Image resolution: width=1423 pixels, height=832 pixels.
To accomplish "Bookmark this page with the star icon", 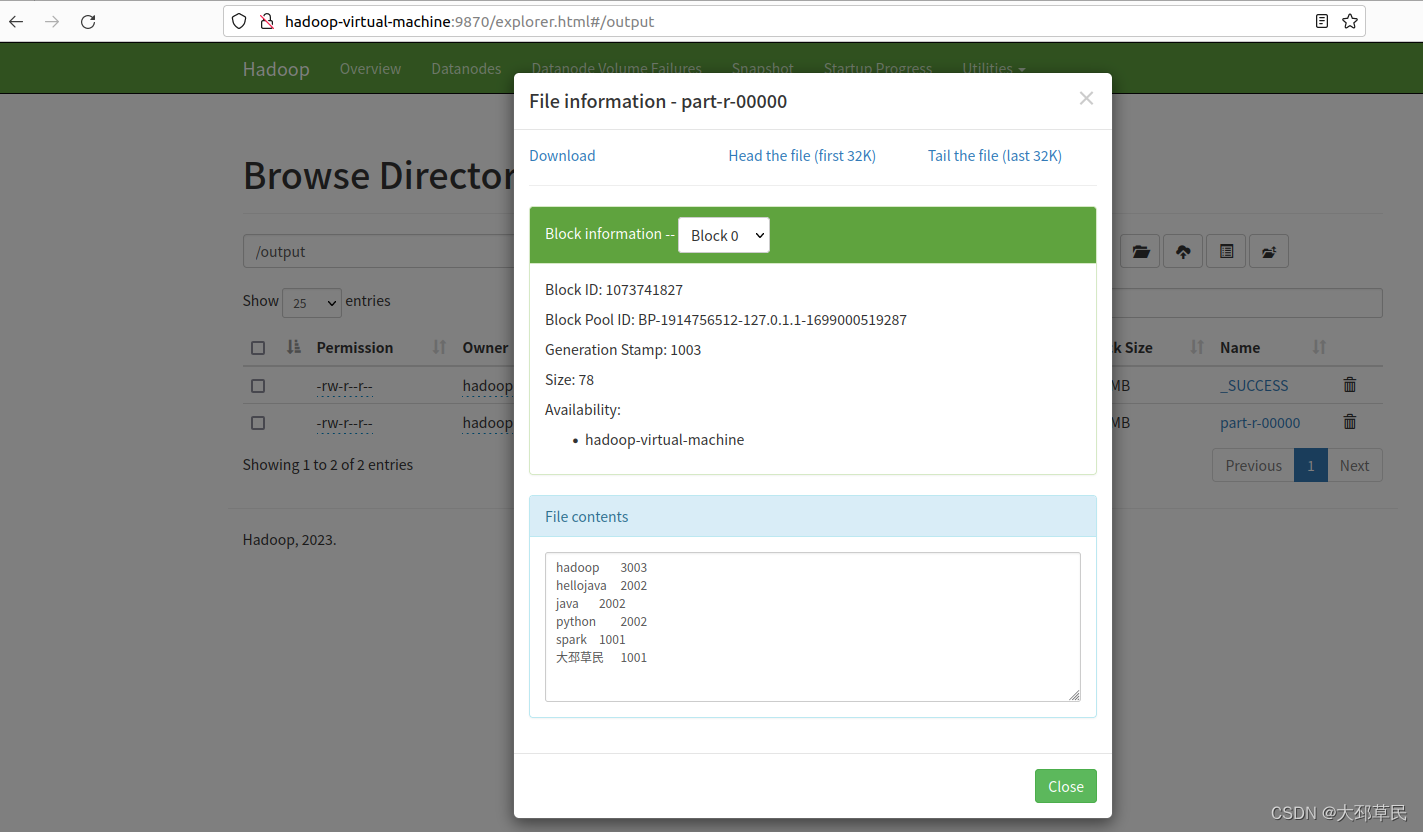I will (x=1350, y=21).
